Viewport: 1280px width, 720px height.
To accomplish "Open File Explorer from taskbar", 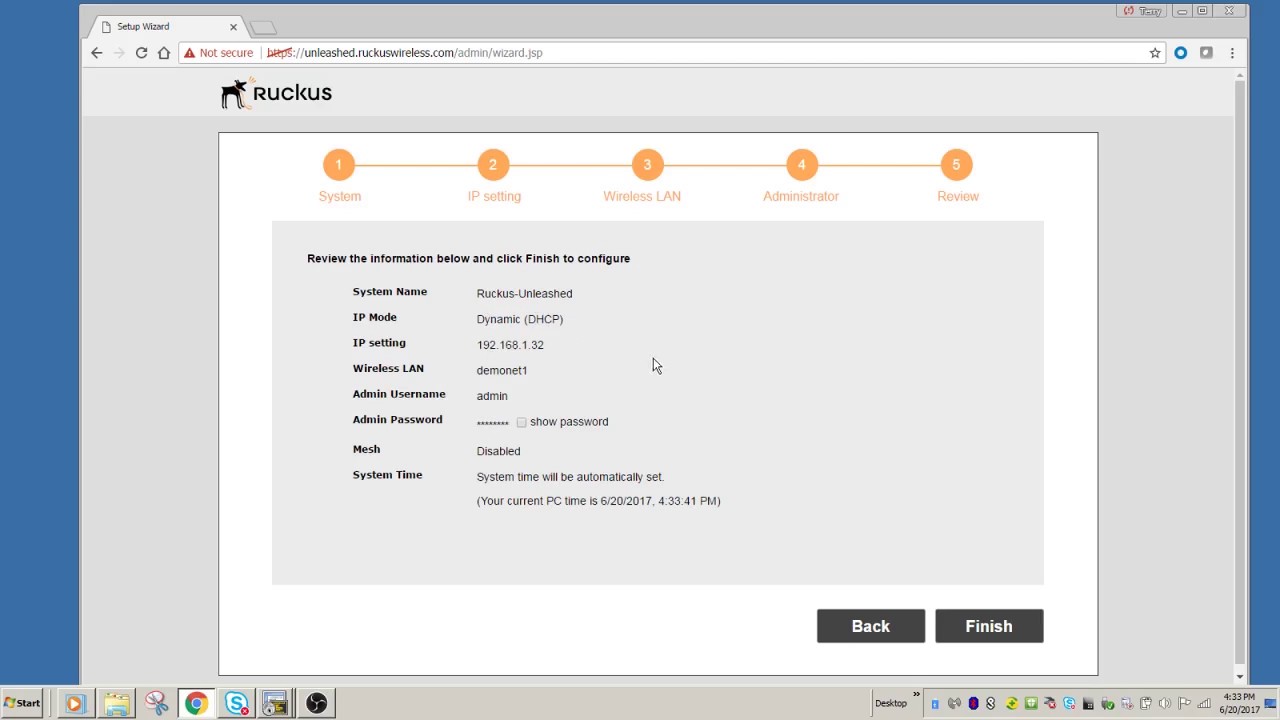I will [116, 703].
